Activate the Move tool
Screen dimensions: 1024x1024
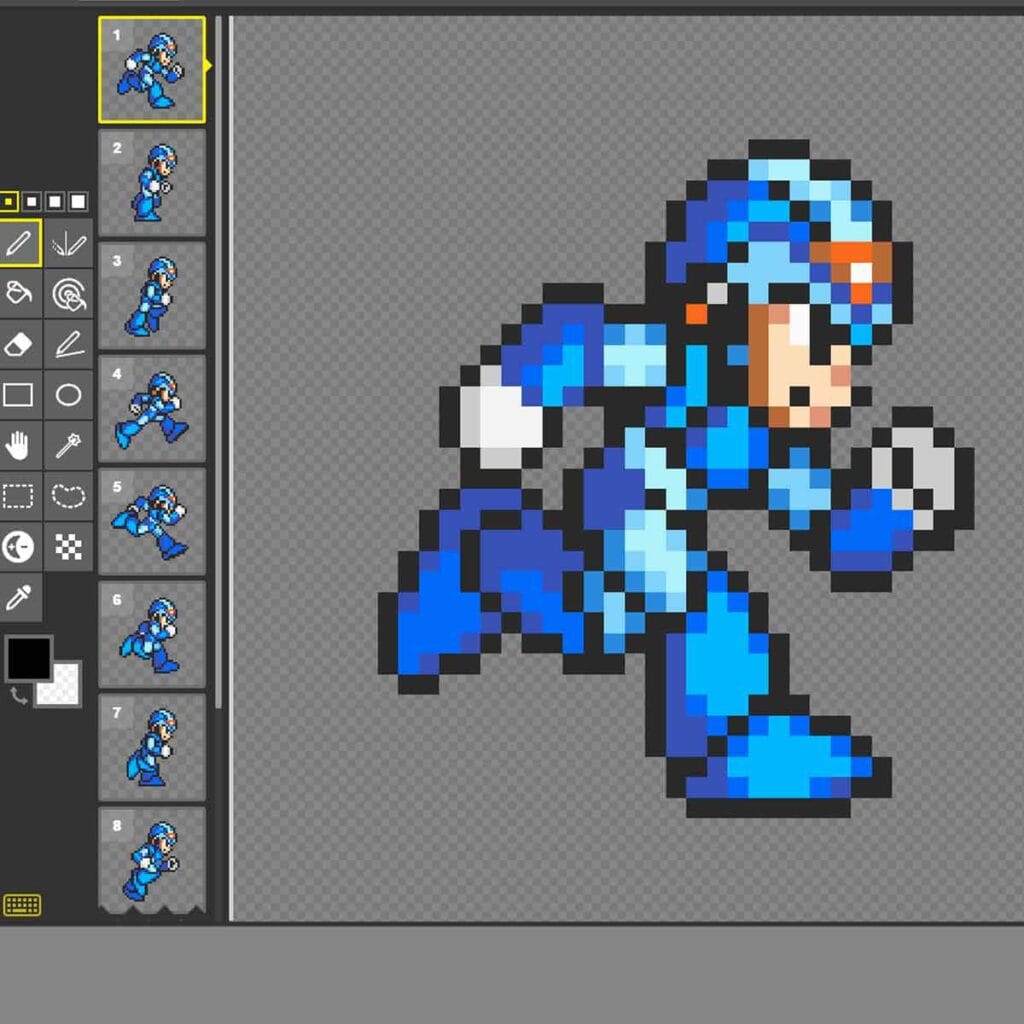click(22, 446)
